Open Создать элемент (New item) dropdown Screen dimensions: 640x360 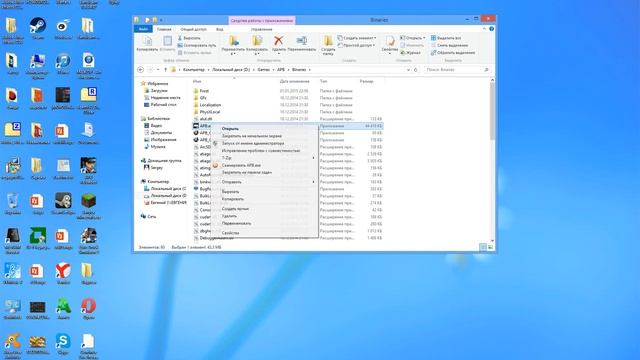pos(357,38)
